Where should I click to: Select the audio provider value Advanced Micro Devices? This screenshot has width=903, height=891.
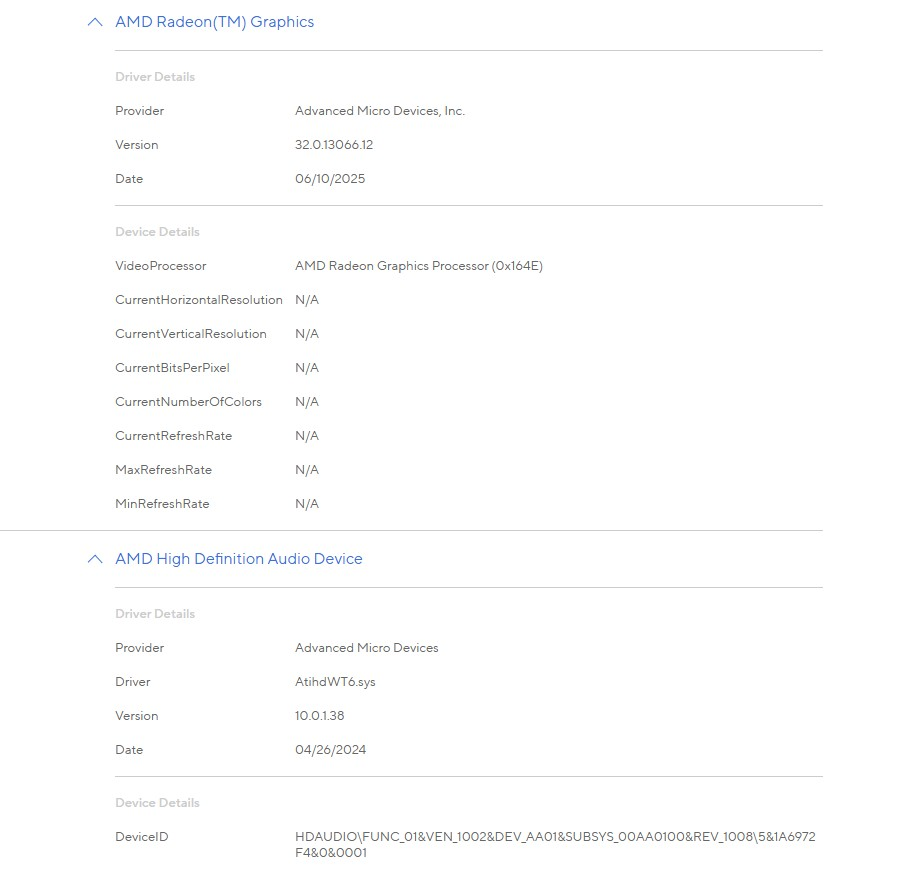click(366, 647)
